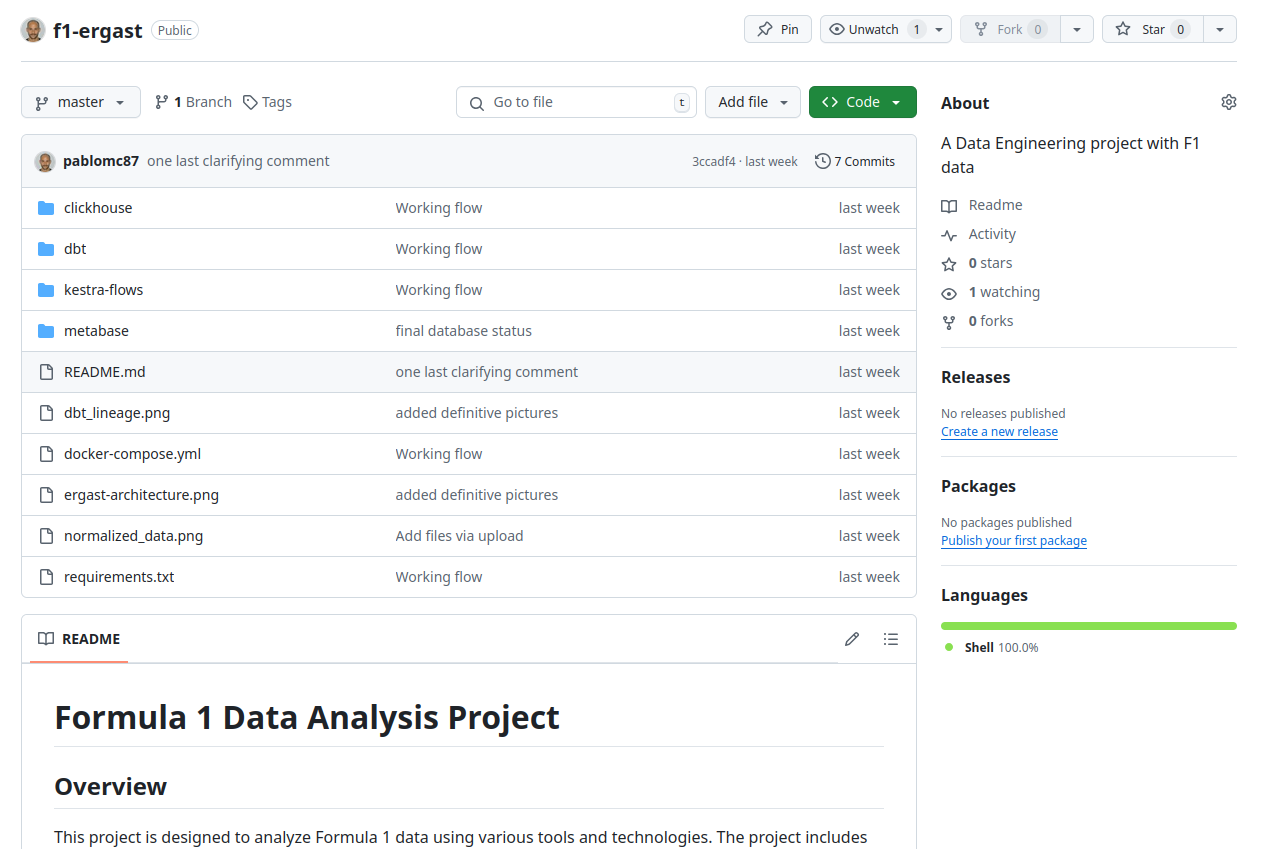Click pablomc87 commit author avatar
This screenshot has height=849, width=1266.
[x=44, y=161]
